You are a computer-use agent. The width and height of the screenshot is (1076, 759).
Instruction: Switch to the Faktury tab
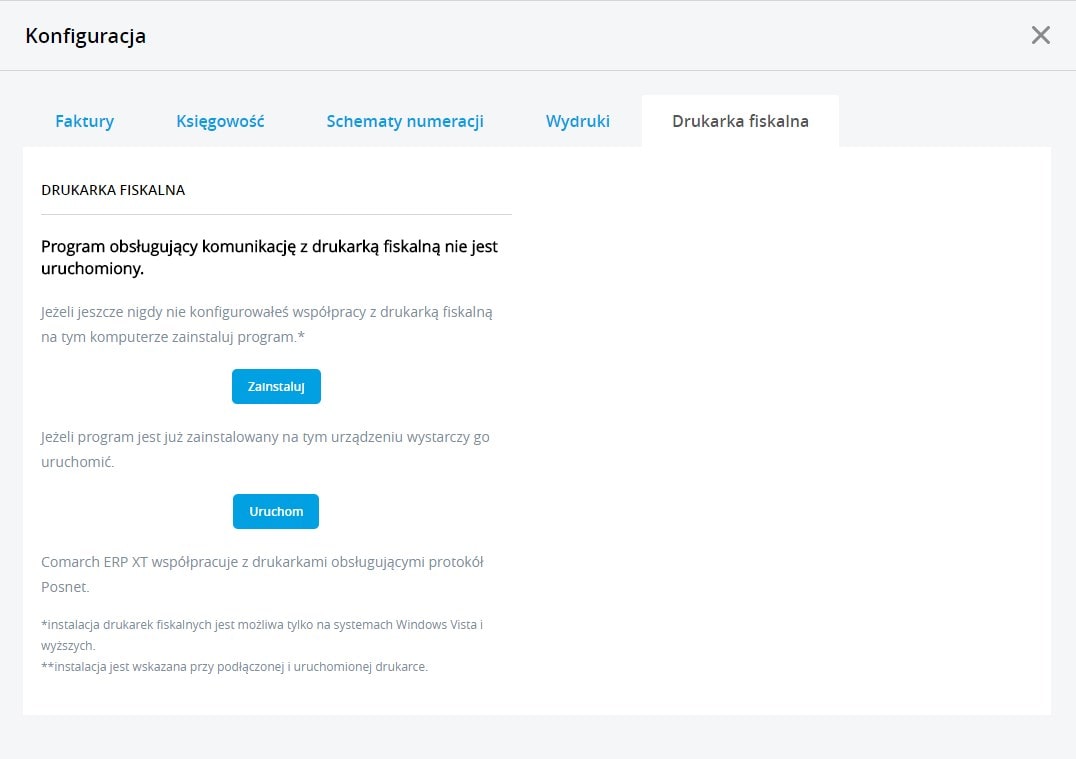point(84,121)
